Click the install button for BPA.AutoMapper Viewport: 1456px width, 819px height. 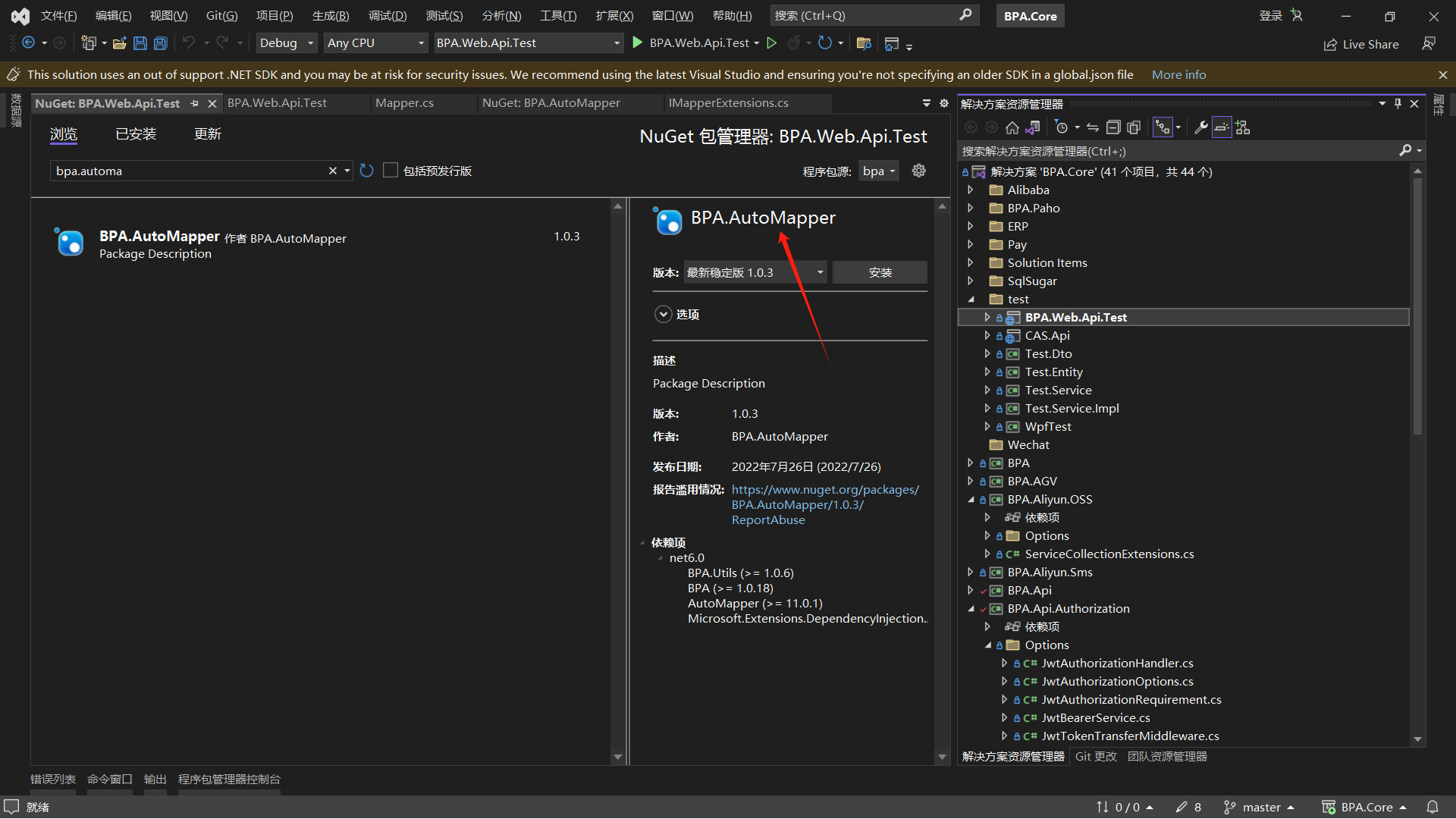click(x=880, y=272)
